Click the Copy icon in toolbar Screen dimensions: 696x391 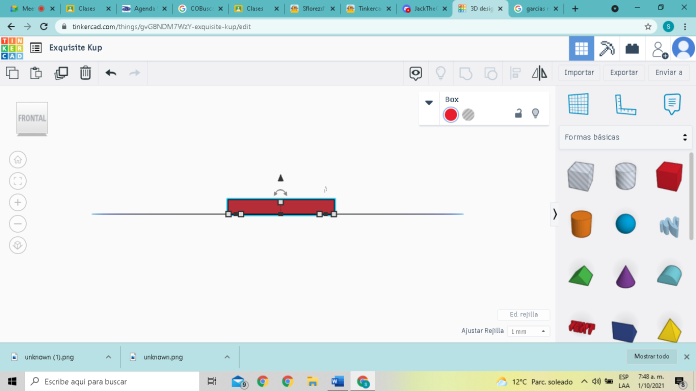point(12,73)
